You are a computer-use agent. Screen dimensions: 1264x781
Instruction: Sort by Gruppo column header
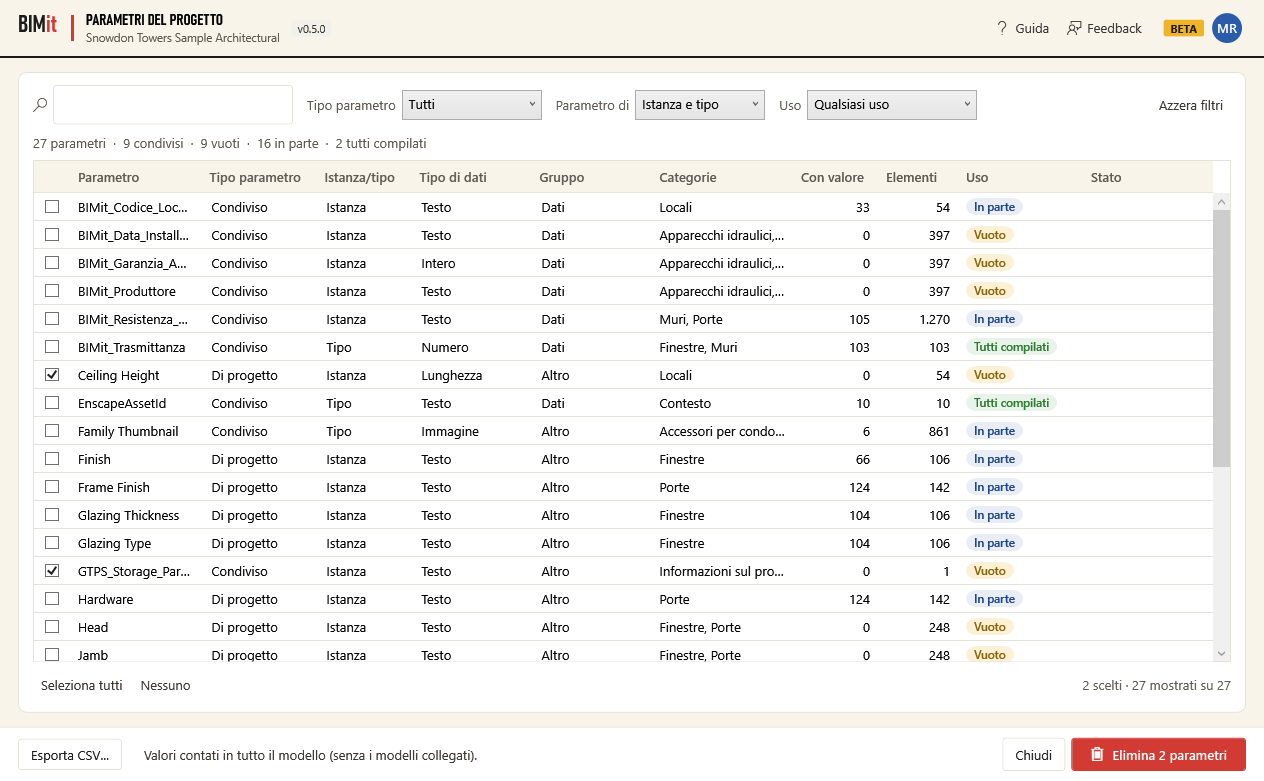click(x=562, y=177)
